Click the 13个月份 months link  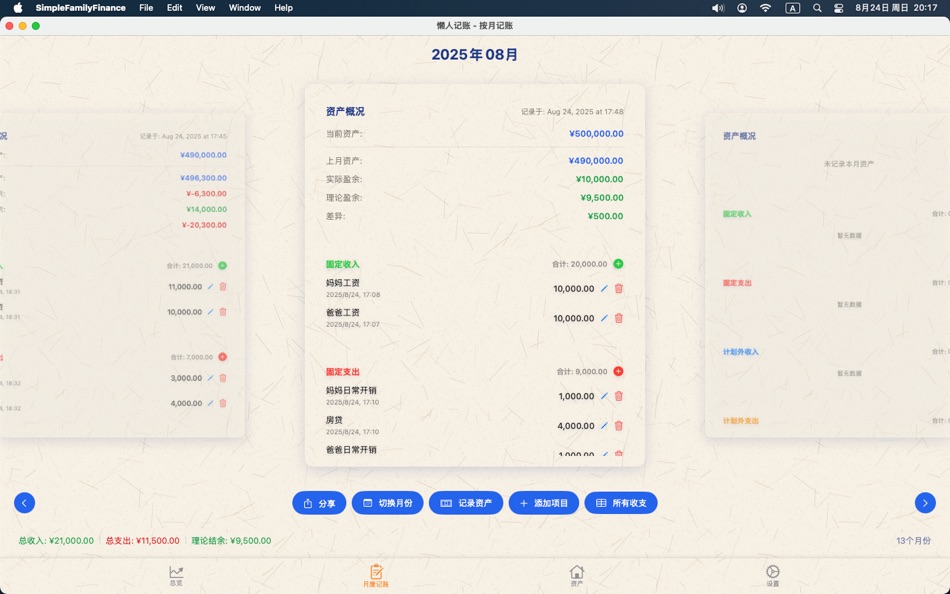(913, 540)
